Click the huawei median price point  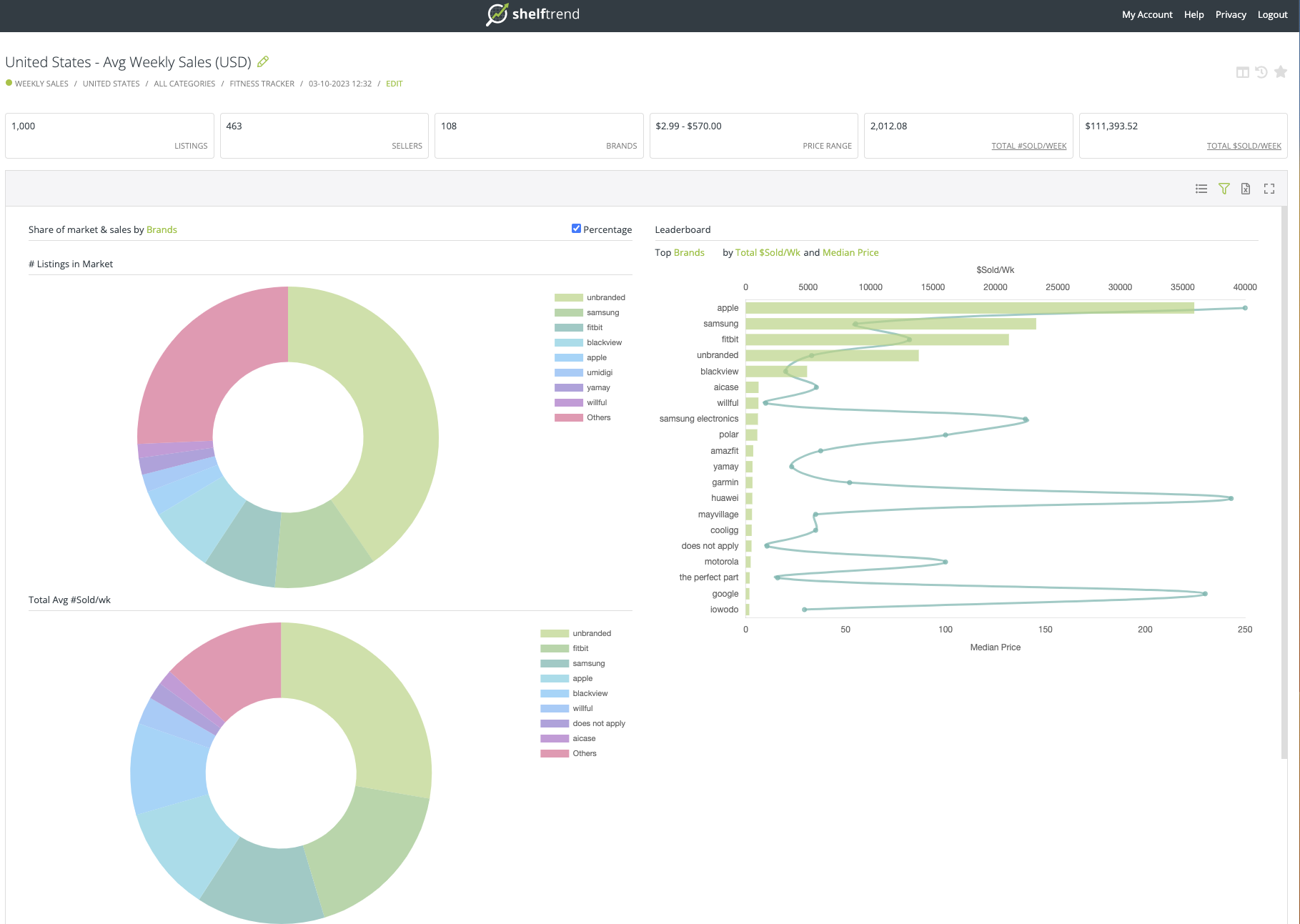click(1231, 498)
